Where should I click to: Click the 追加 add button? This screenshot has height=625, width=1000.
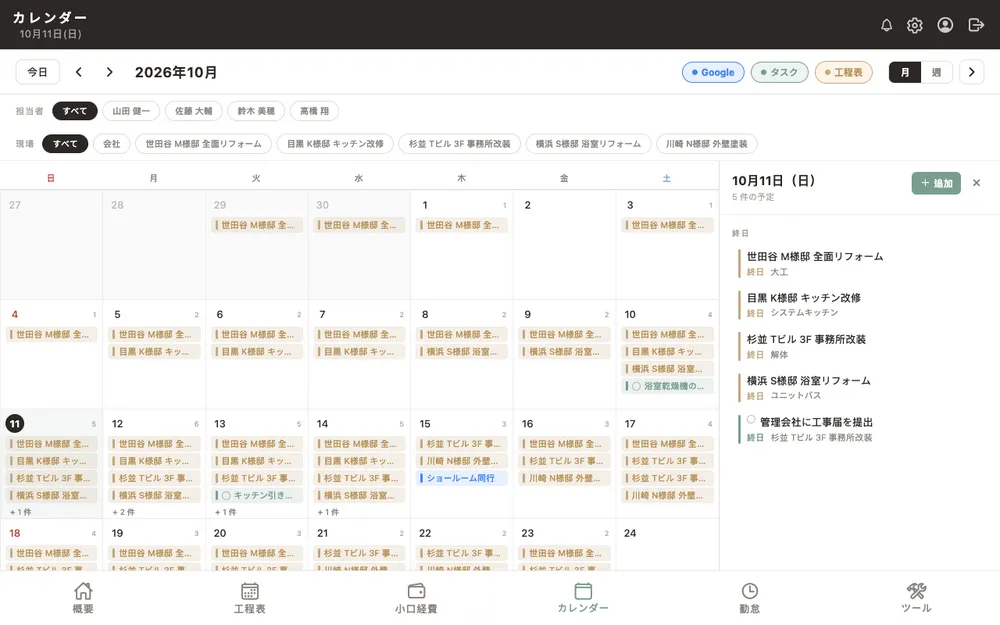click(x=936, y=183)
